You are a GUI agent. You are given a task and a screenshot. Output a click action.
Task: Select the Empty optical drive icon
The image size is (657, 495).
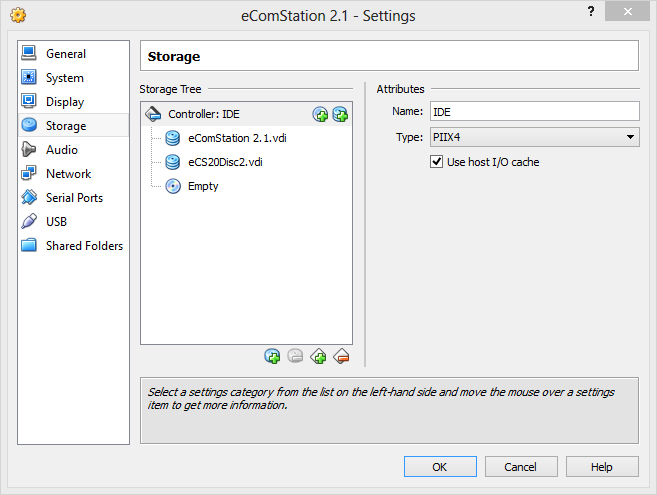(x=173, y=186)
